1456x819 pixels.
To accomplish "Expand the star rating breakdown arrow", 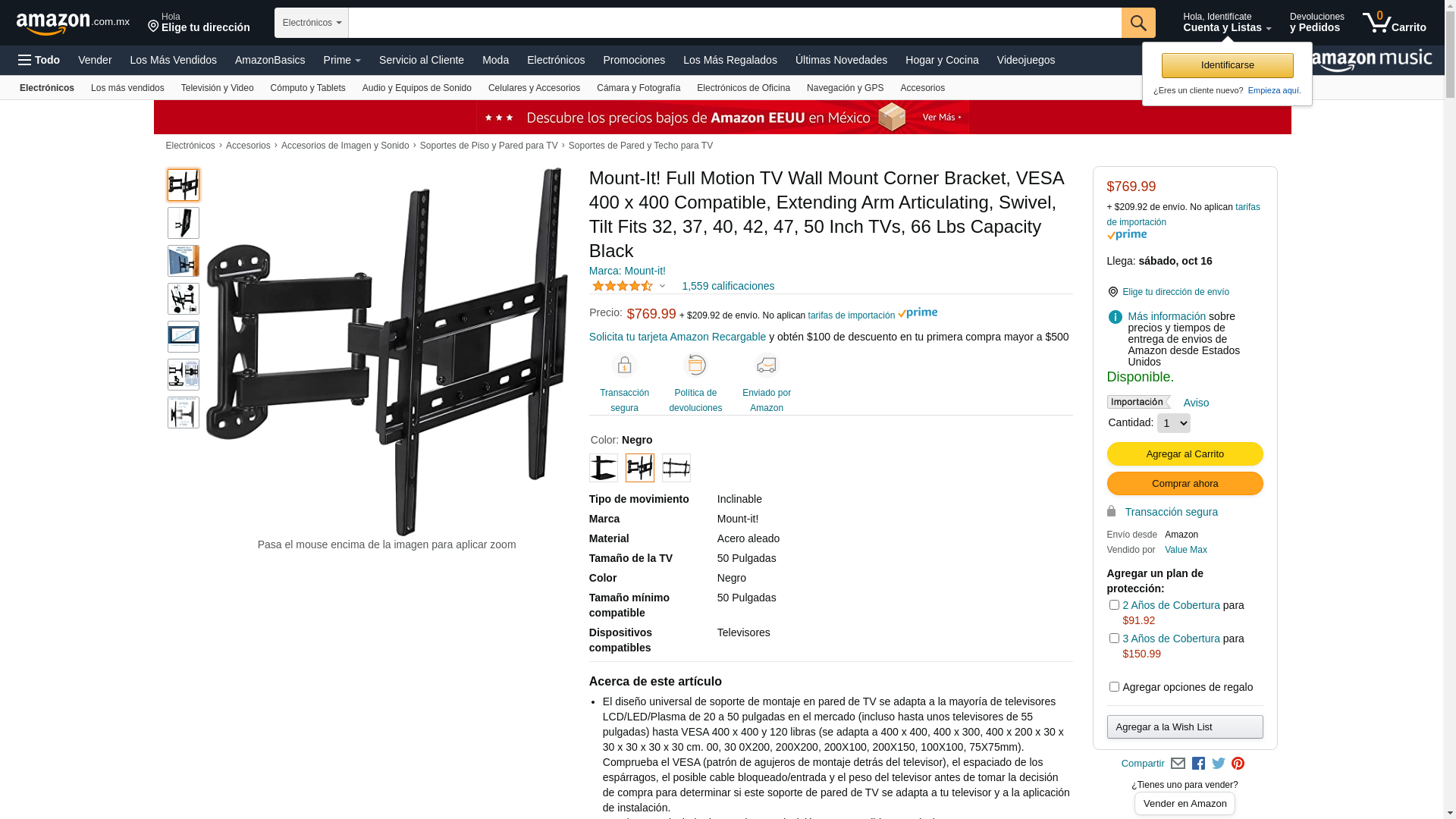I will point(662,287).
